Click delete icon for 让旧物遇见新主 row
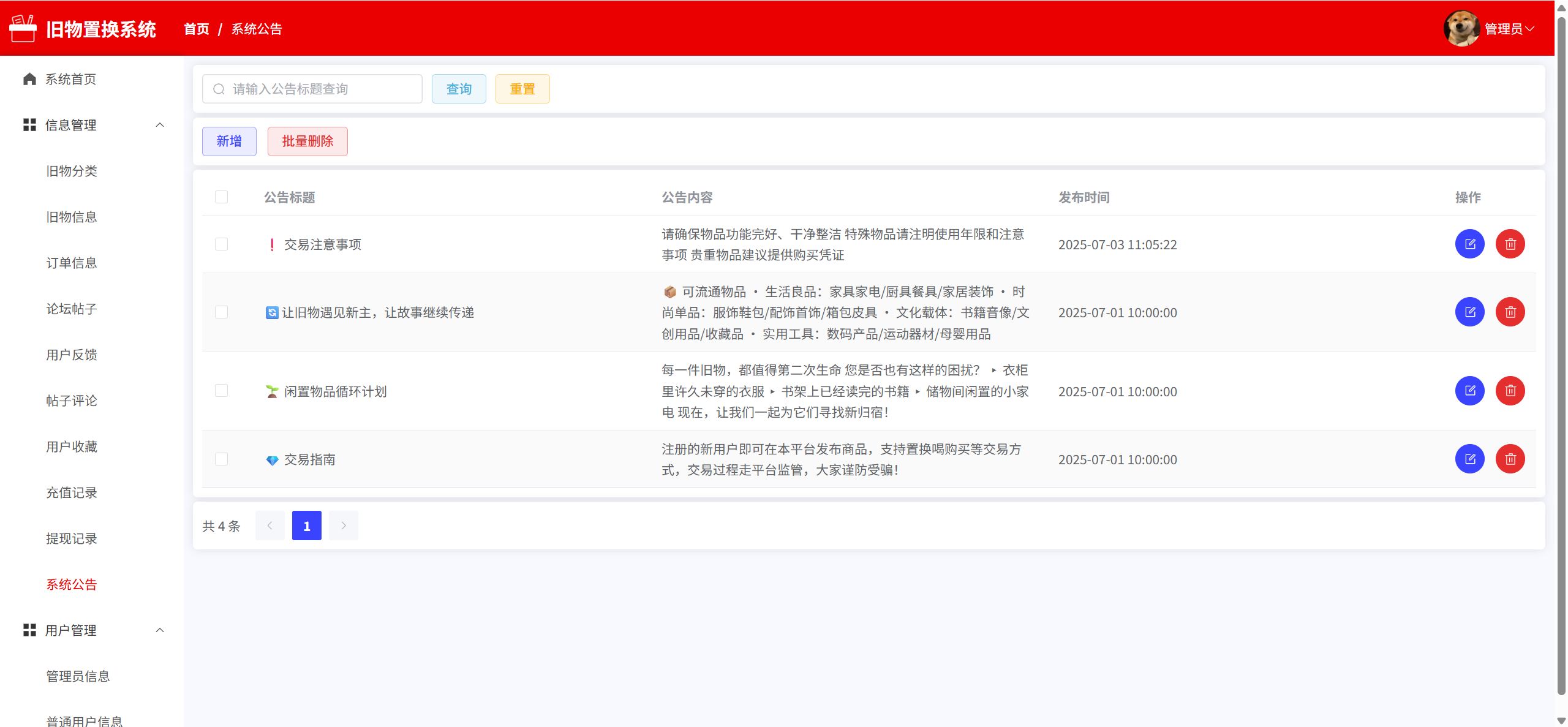 click(1510, 312)
